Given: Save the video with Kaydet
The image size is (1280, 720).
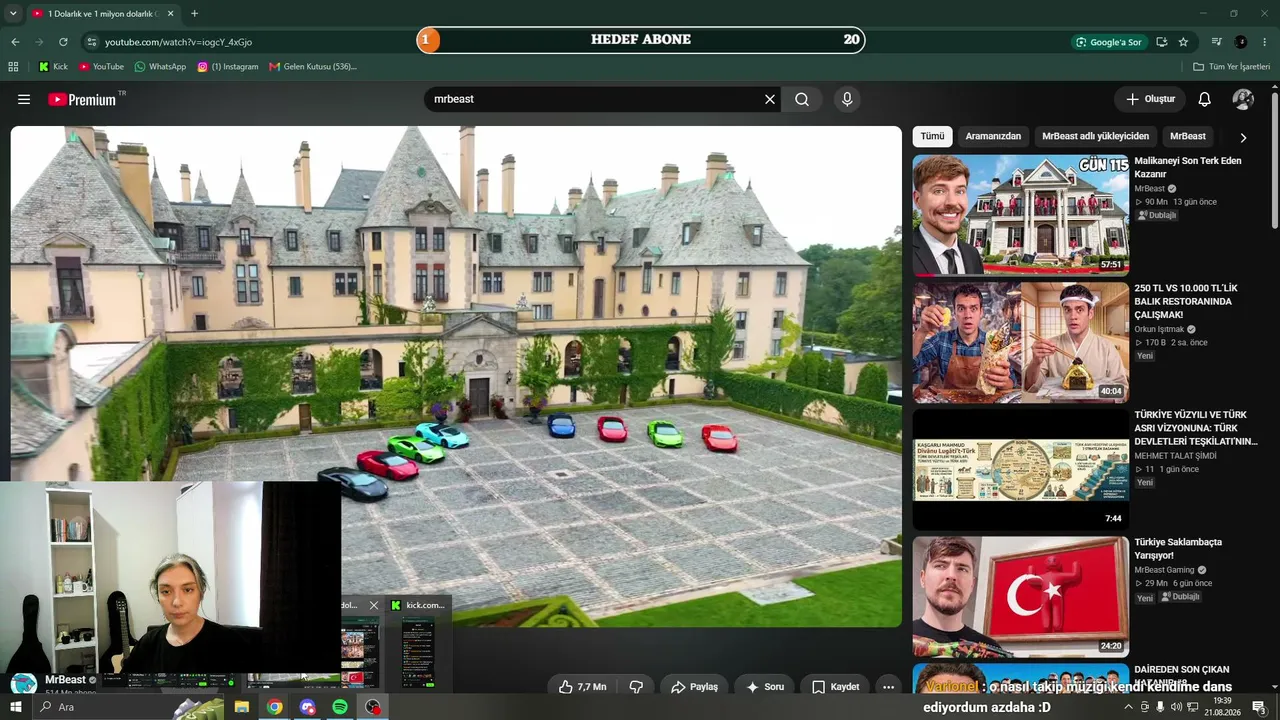Looking at the screenshot, I should click(x=835, y=687).
